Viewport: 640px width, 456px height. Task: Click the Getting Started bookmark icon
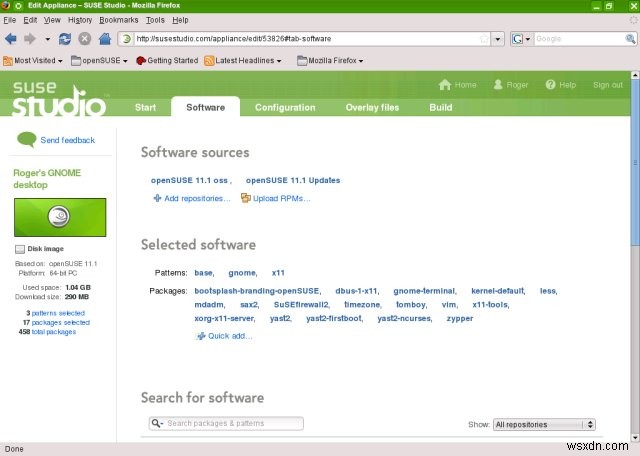(141, 61)
